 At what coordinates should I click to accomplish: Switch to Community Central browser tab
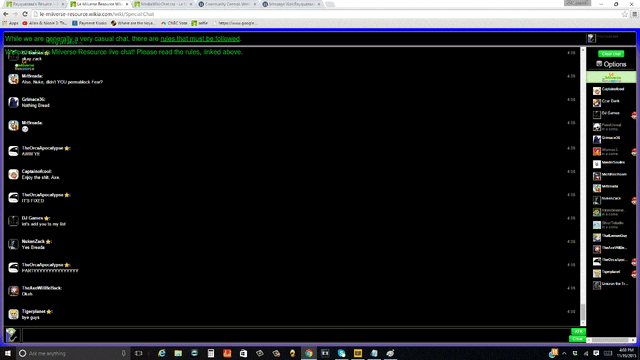[x=227, y=4]
